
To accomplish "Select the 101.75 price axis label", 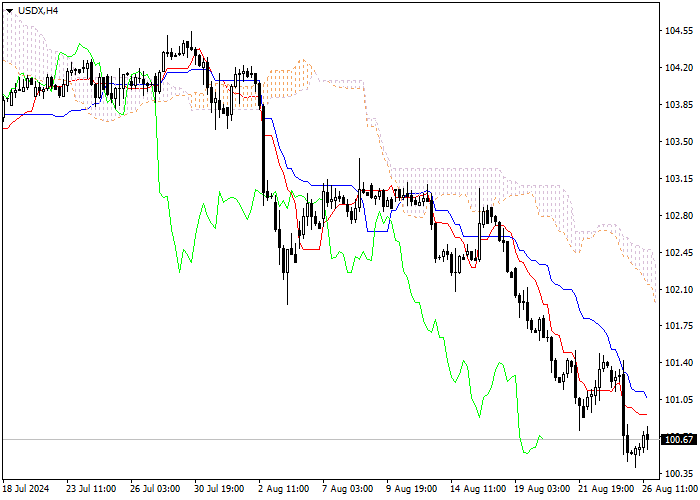I will 679,325.
